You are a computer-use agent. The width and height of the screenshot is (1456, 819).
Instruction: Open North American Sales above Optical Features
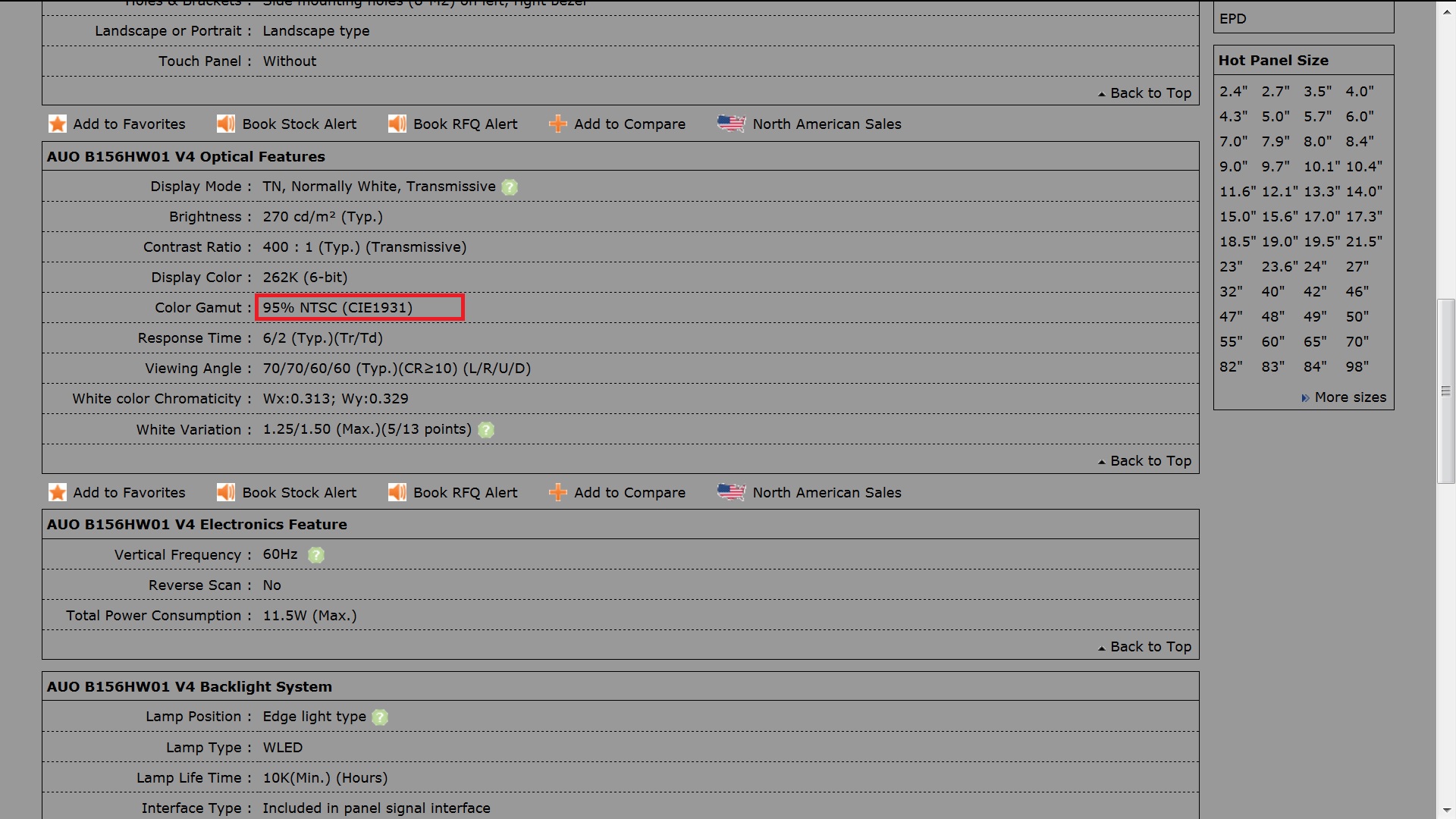(x=827, y=124)
